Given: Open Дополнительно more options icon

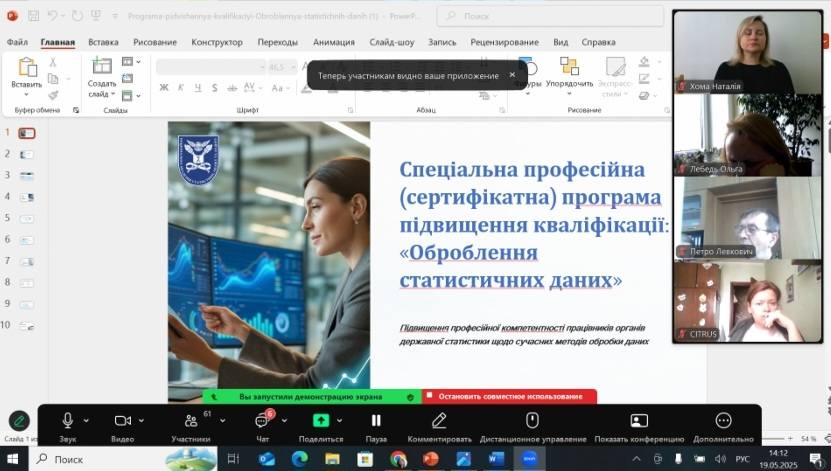Looking at the screenshot, I should click(x=723, y=421).
